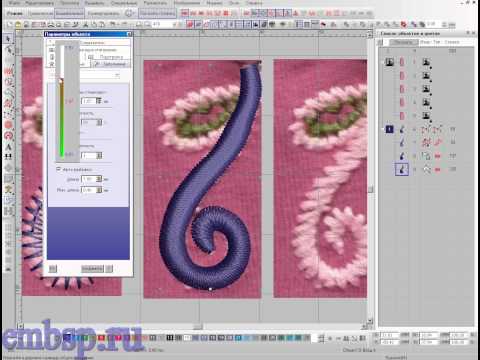Select the 'H' tool in left toolbar

click(9, 156)
